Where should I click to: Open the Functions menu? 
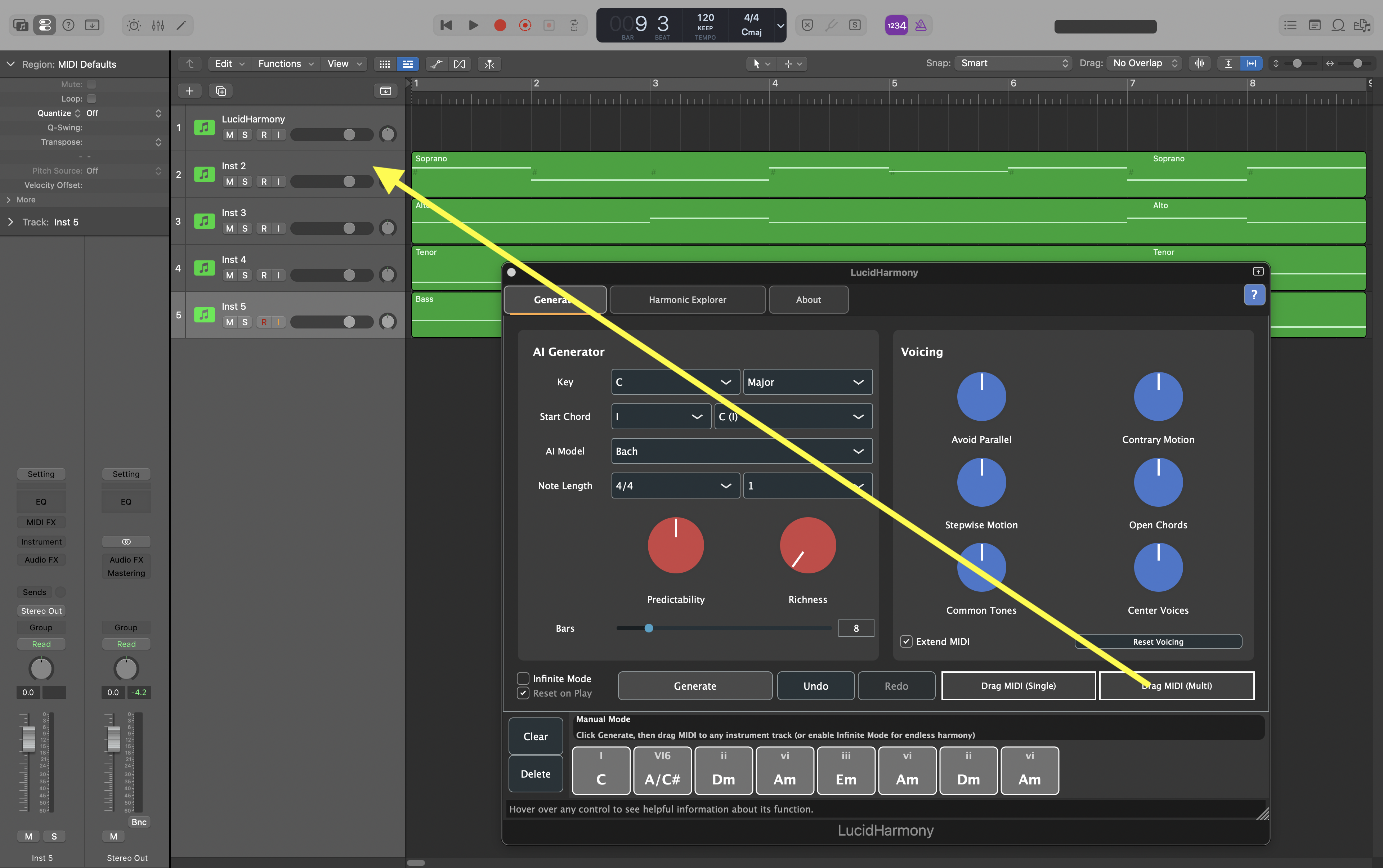pos(285,64)
